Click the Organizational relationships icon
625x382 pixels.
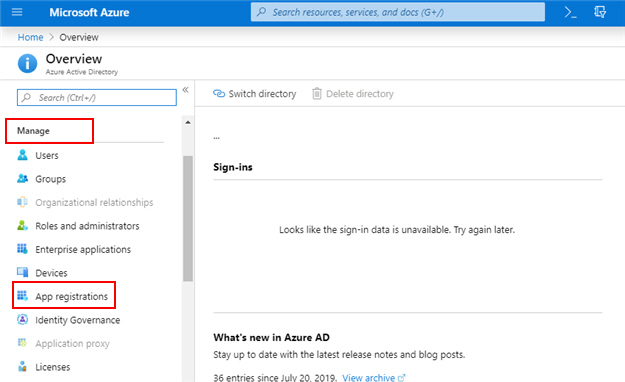point(23,202)
